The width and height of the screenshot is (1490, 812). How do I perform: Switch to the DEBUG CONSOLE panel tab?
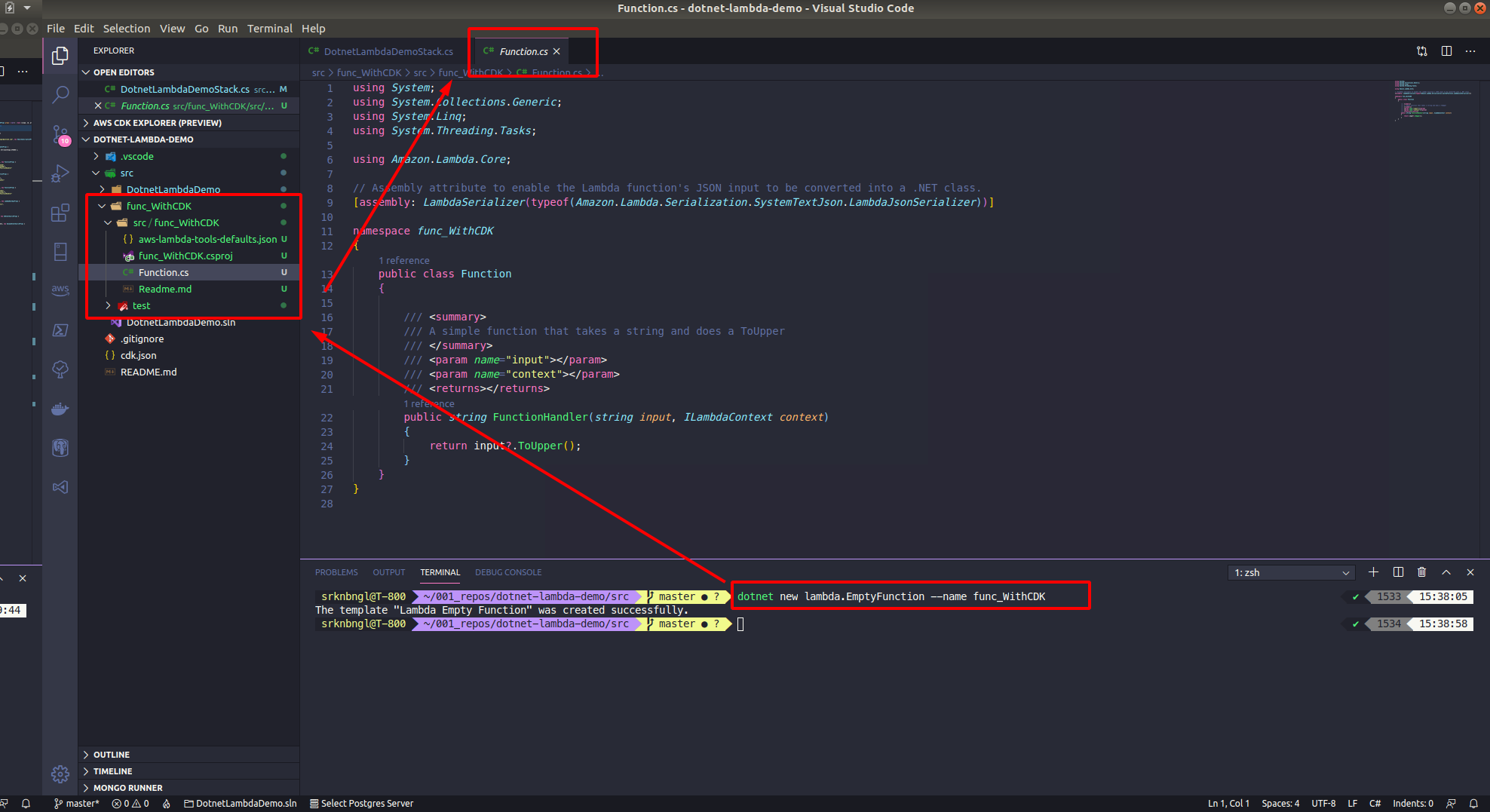508,572
